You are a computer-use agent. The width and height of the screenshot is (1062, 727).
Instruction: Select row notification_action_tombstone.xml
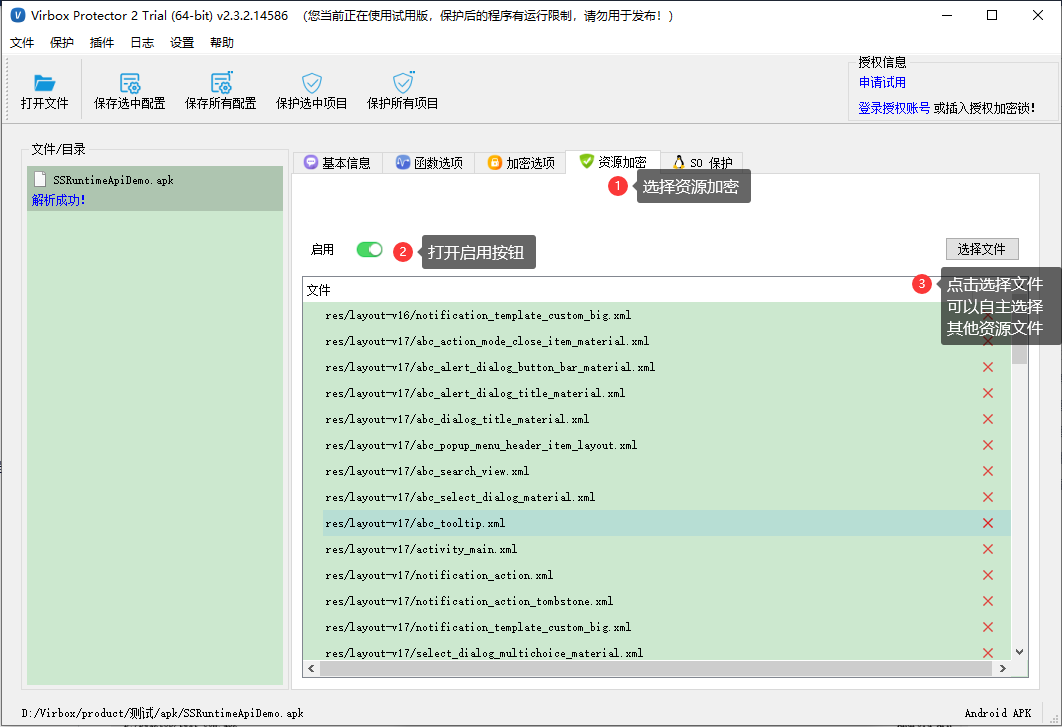pos(666,601)
